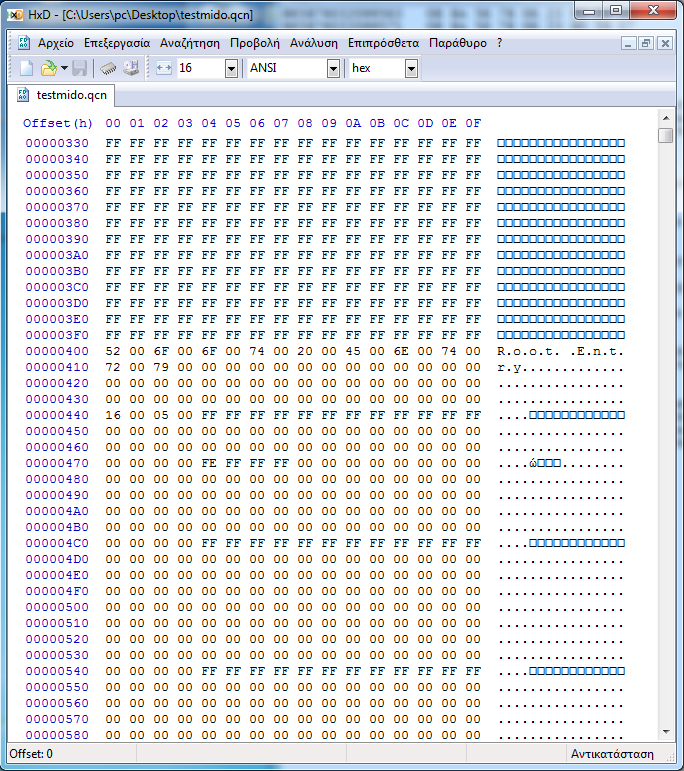The height and width of the screenshot is (771, 684).
Task: Open the hex offset base dropdown
Action: coord(411,68)
